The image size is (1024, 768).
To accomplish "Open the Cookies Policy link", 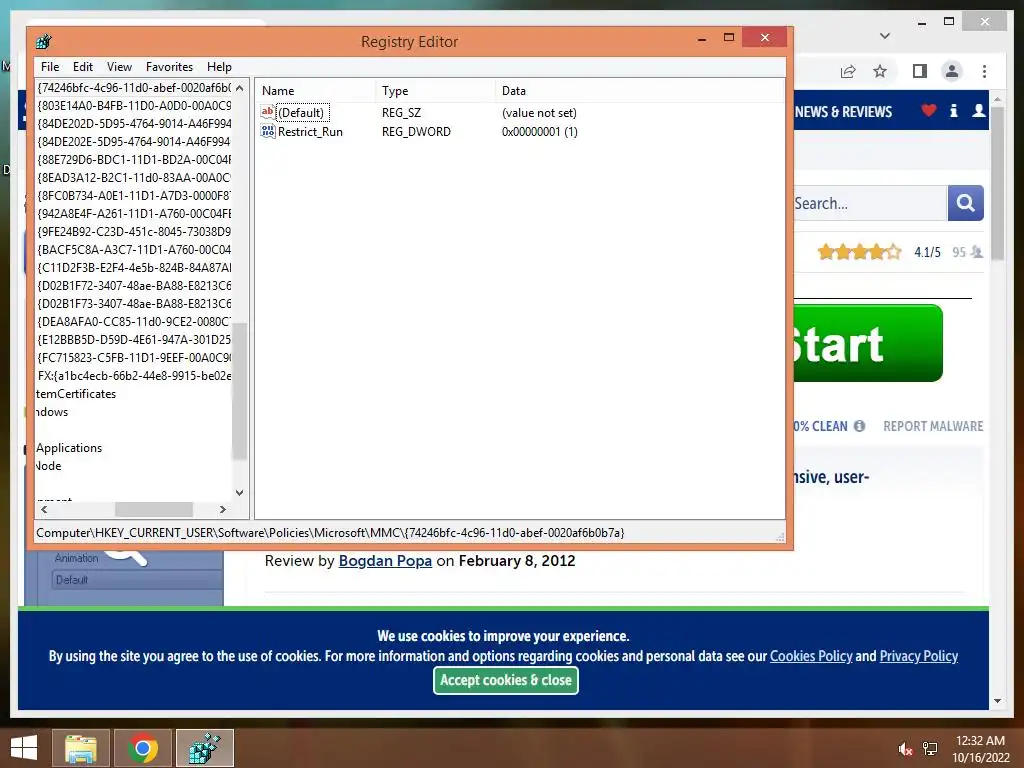I will [x=810, y=656].
